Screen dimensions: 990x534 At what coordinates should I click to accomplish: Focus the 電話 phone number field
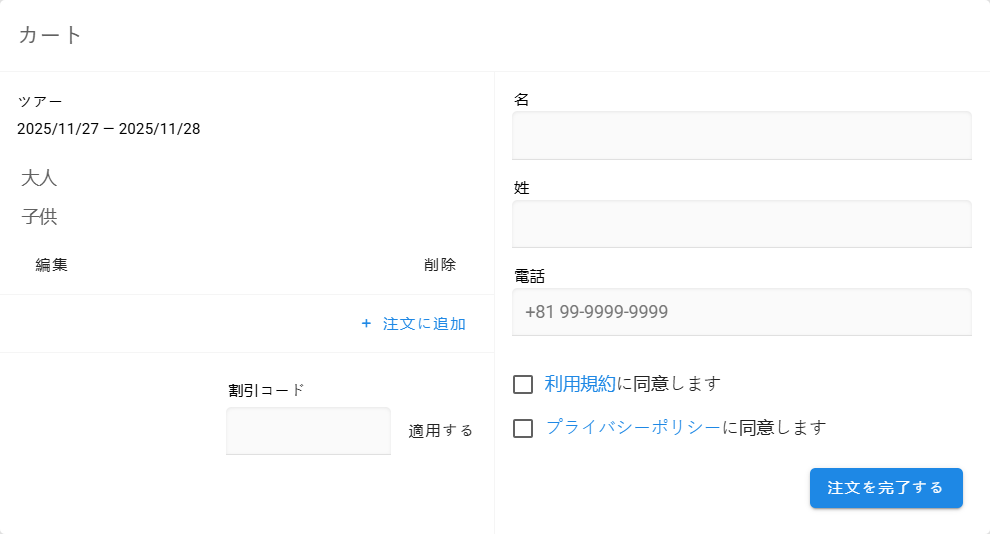click(741, 312)
